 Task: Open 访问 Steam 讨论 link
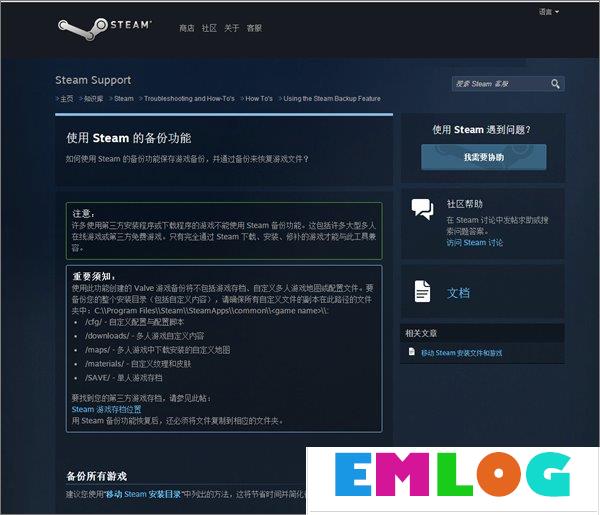click(474, 243)
